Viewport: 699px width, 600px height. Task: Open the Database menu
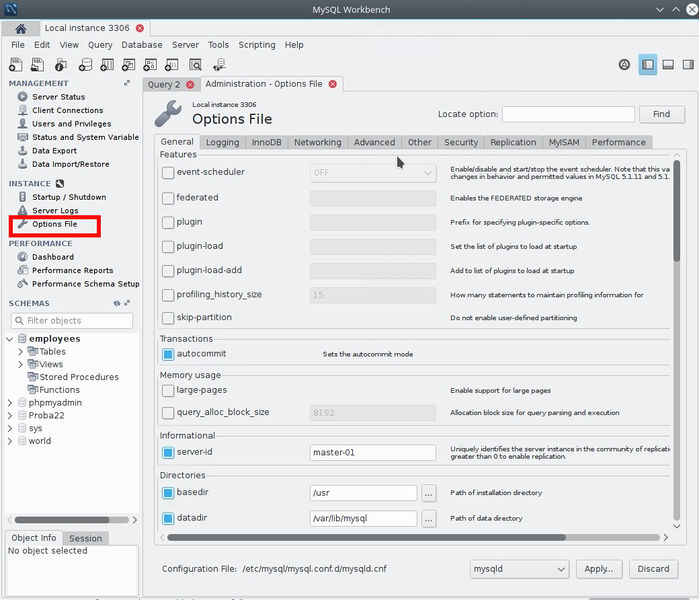[x=142, y=45]
